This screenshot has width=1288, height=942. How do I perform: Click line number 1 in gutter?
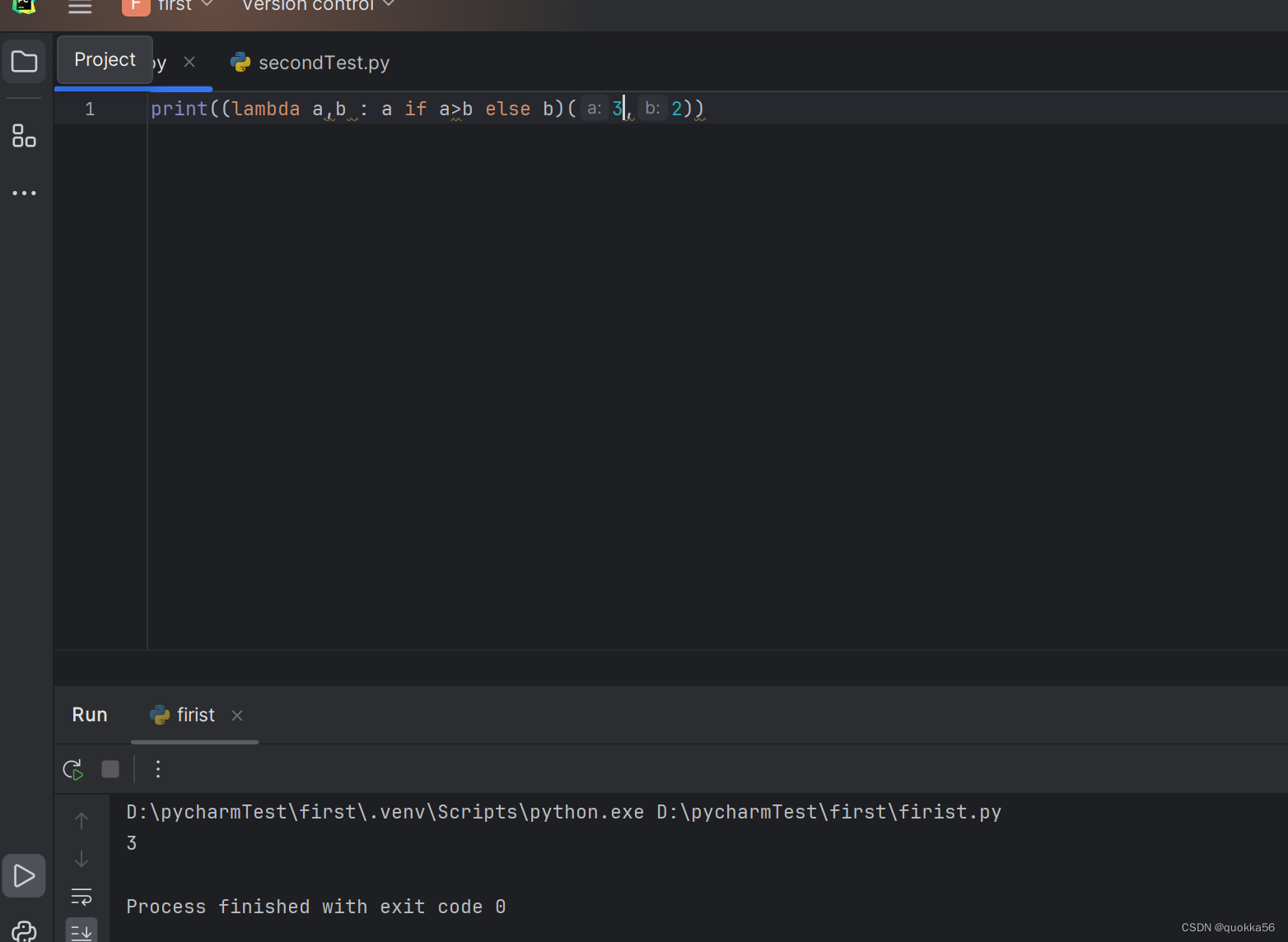point(90,109)
